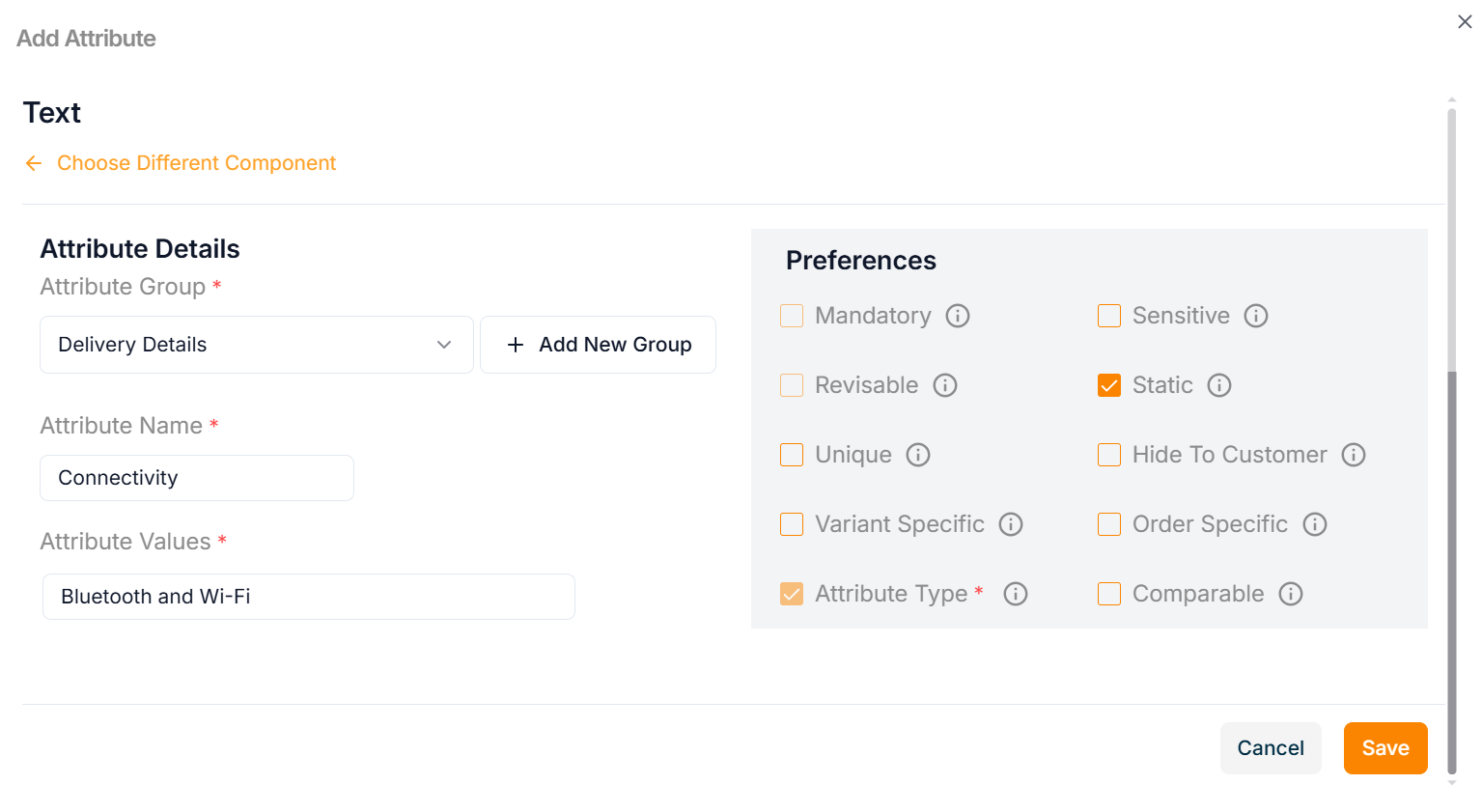Cancel adding the attribute
1482x812 pixels.
tap(1270, 748)
